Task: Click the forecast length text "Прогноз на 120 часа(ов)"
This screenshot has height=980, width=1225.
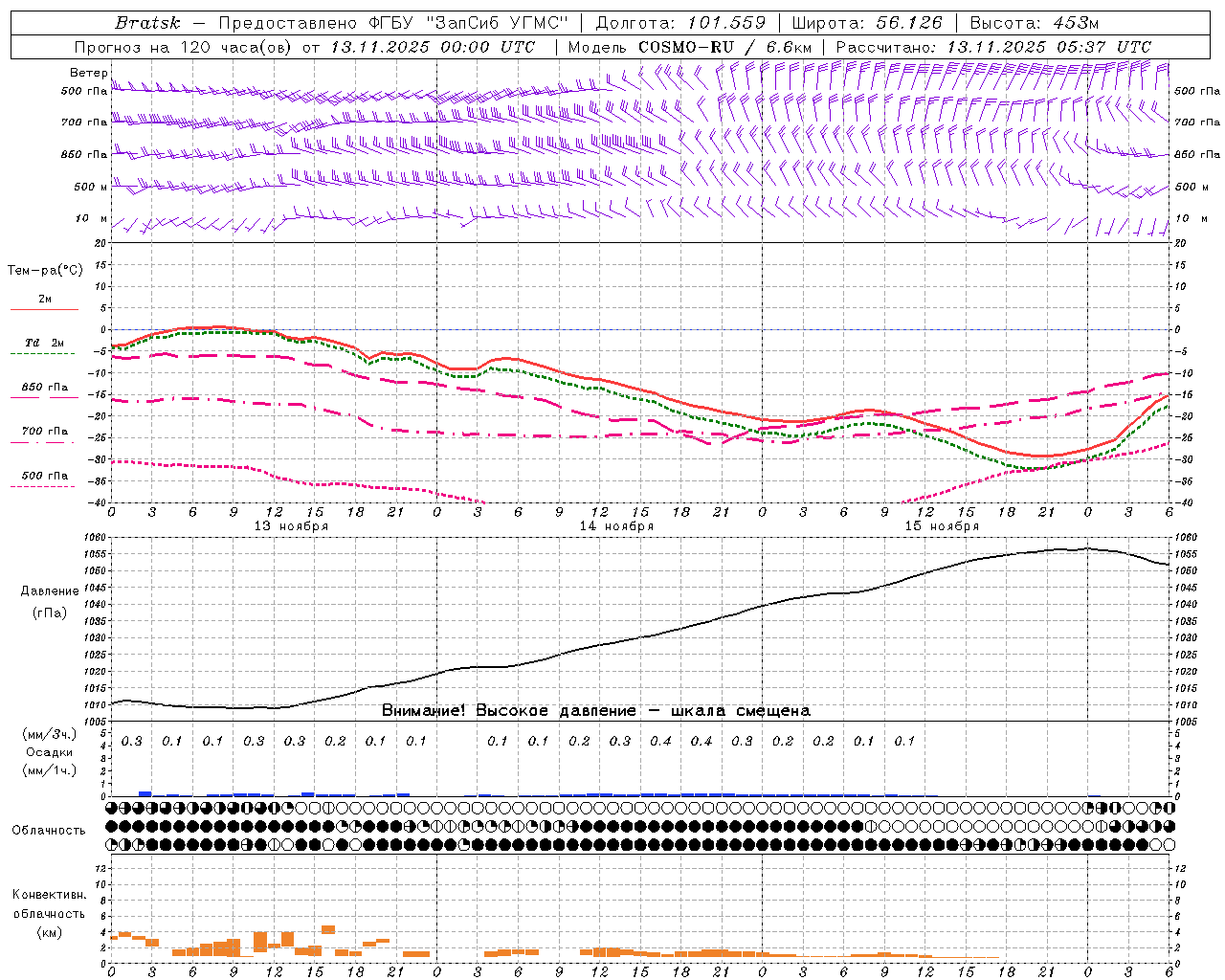Action: (184, 47)
